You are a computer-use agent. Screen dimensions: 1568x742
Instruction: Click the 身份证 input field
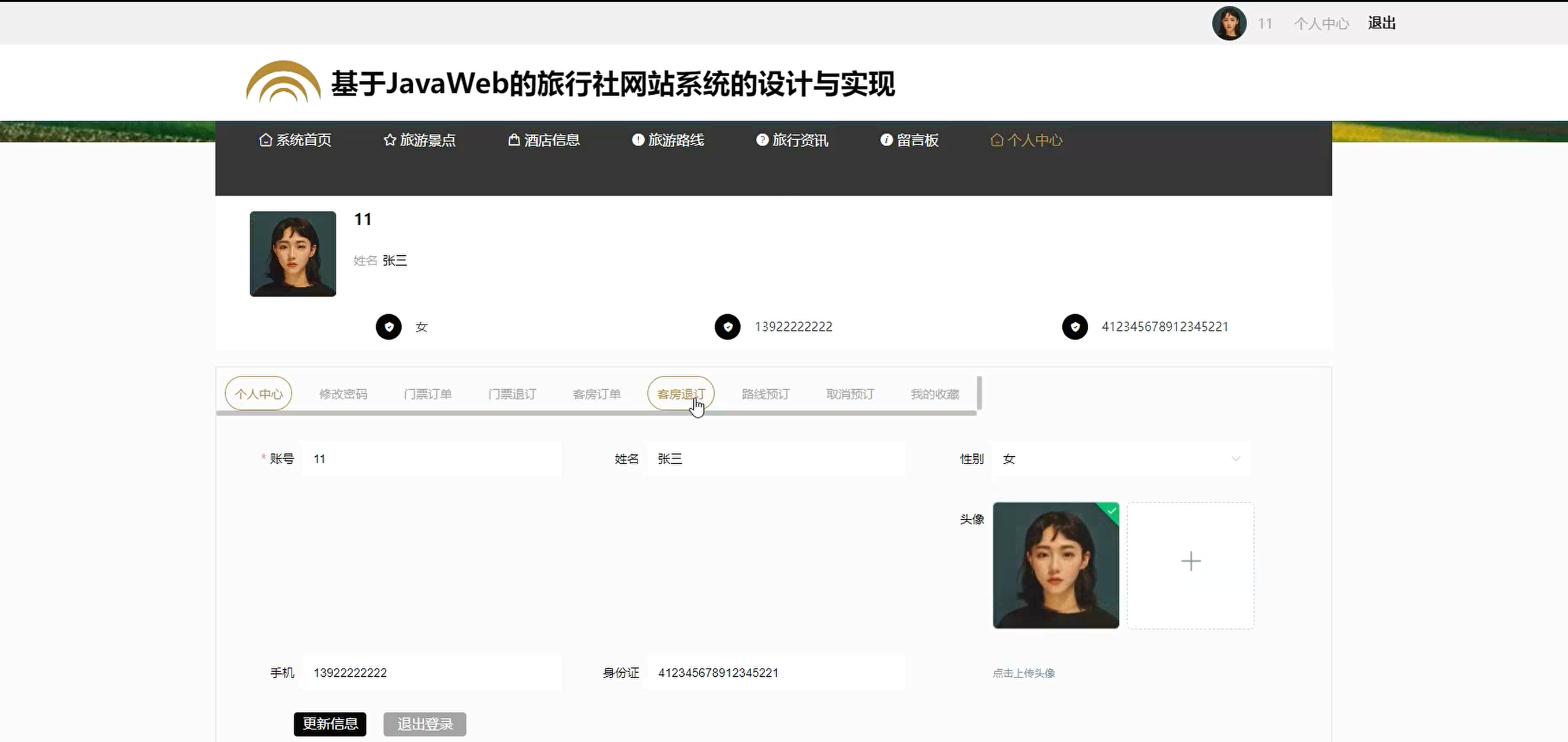tap(776, 673)
